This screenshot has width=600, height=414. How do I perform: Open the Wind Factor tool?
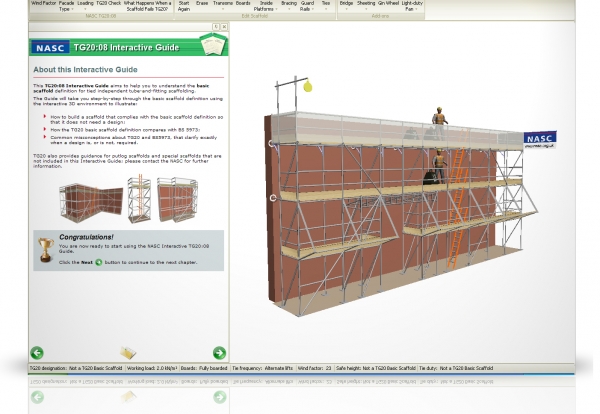[44, 5]
